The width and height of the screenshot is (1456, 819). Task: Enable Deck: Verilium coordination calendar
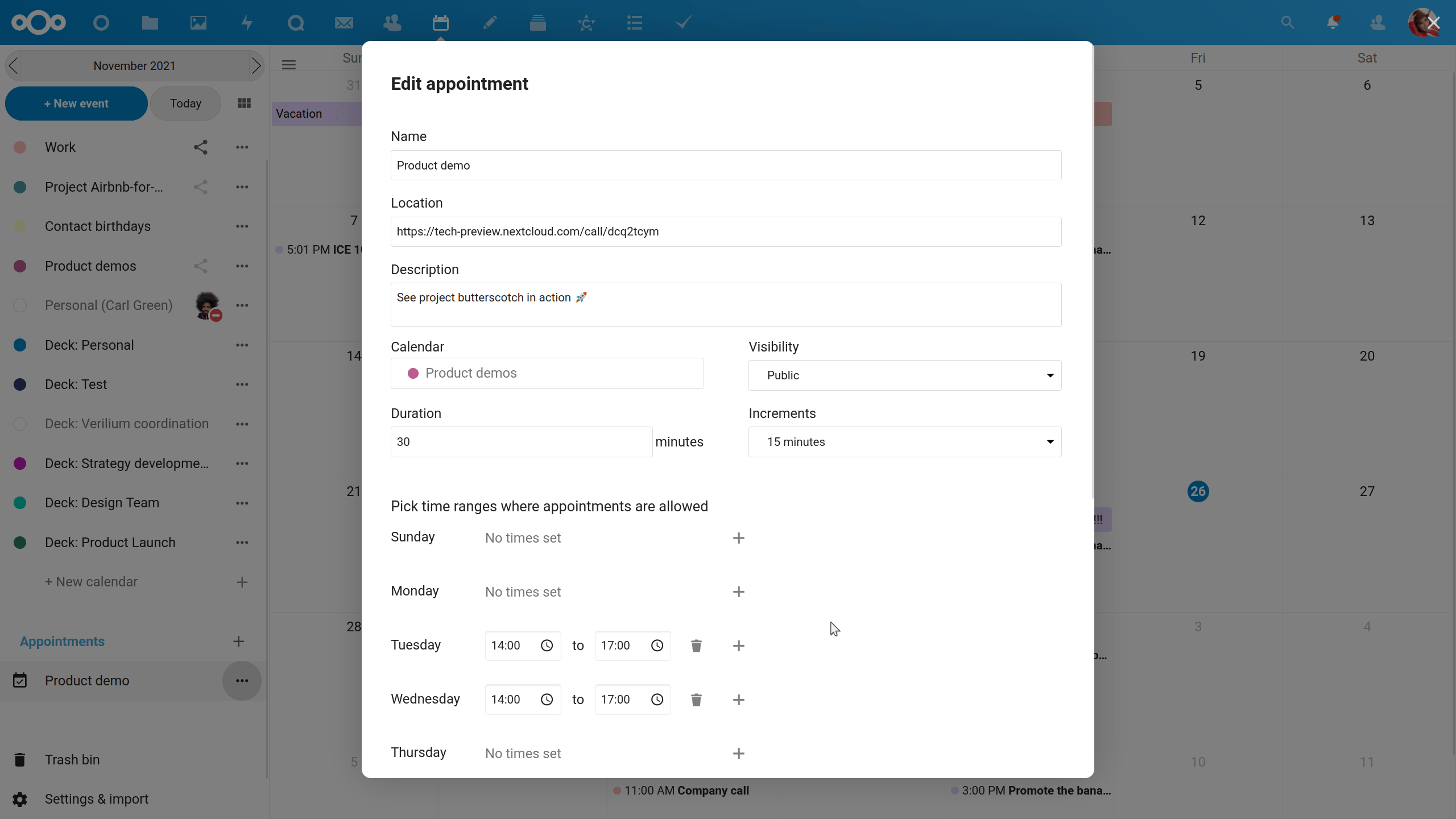[x=20, y=424]
